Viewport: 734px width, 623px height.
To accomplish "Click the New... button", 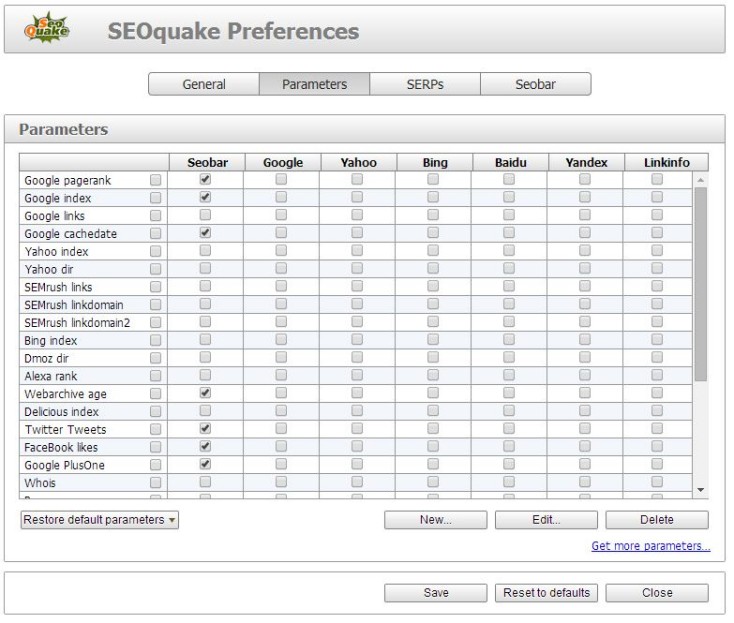I will point(436,520).
